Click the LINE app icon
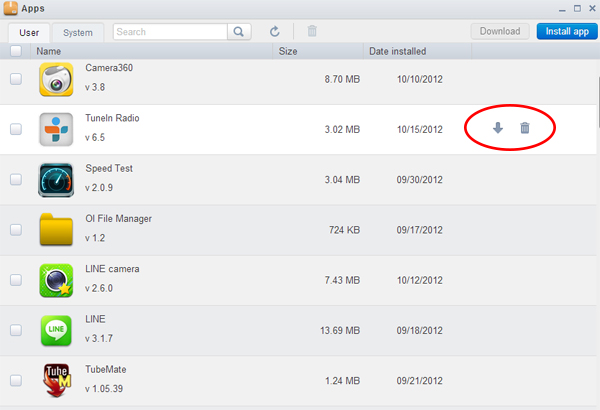This screenshot has width=600, height=410. [56, 330]
